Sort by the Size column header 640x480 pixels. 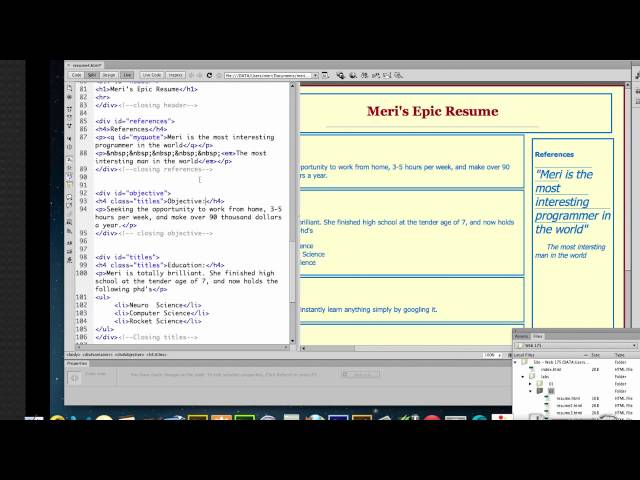(x=596, y=355)
